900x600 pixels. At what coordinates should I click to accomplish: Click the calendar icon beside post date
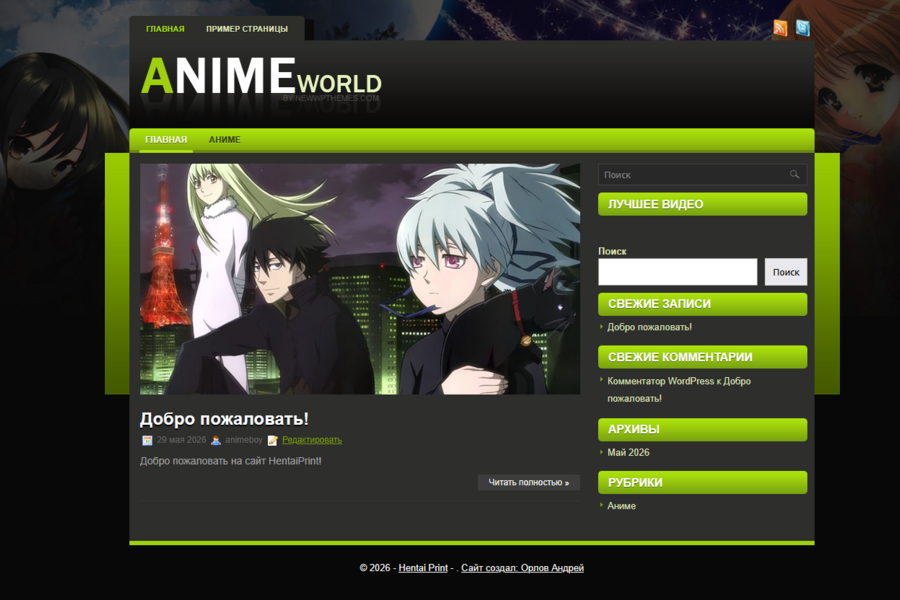click(148, 440)
